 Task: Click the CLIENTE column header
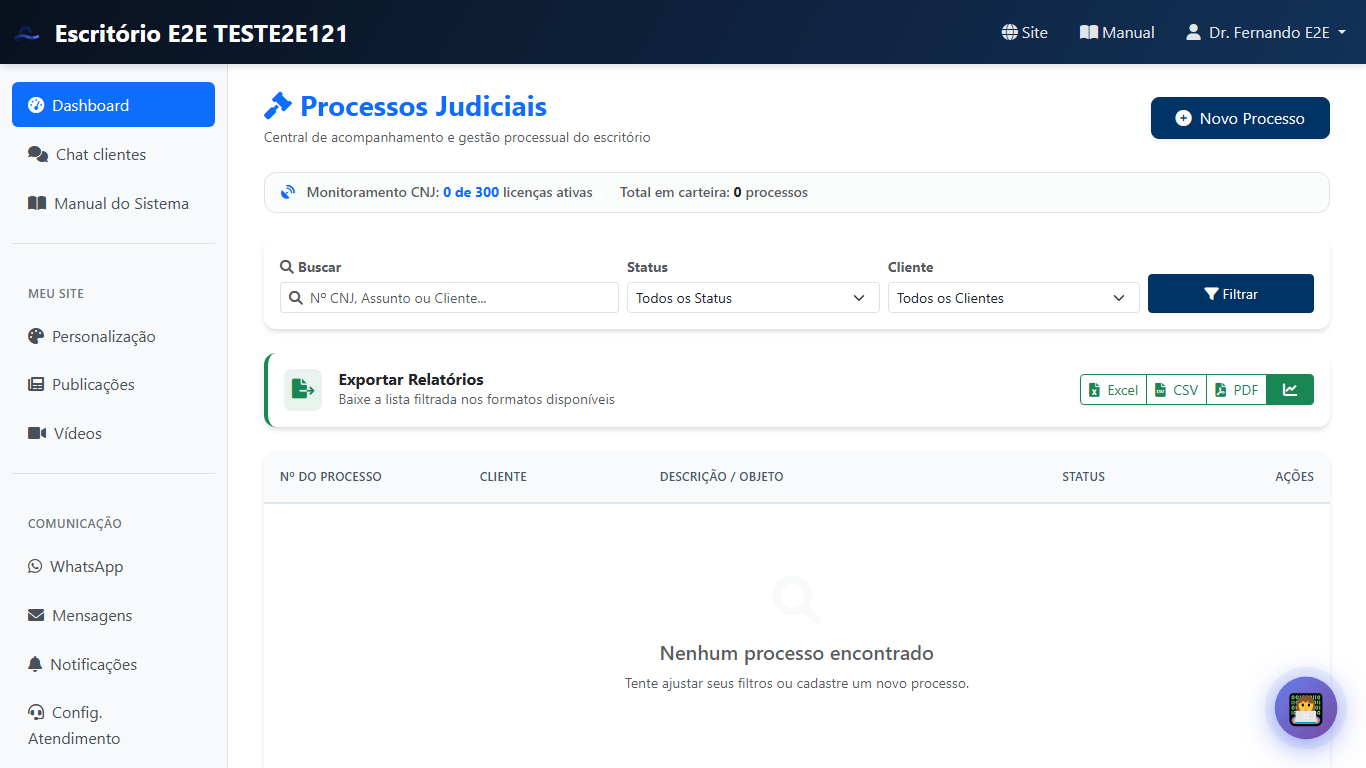(503, 477)
